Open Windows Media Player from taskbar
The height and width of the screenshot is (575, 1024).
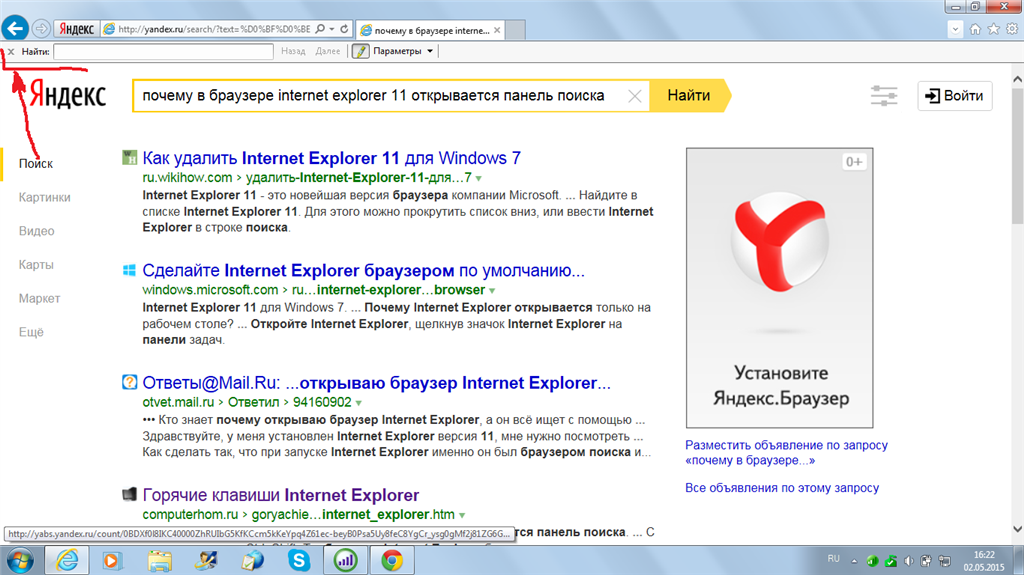pos(112,561)
